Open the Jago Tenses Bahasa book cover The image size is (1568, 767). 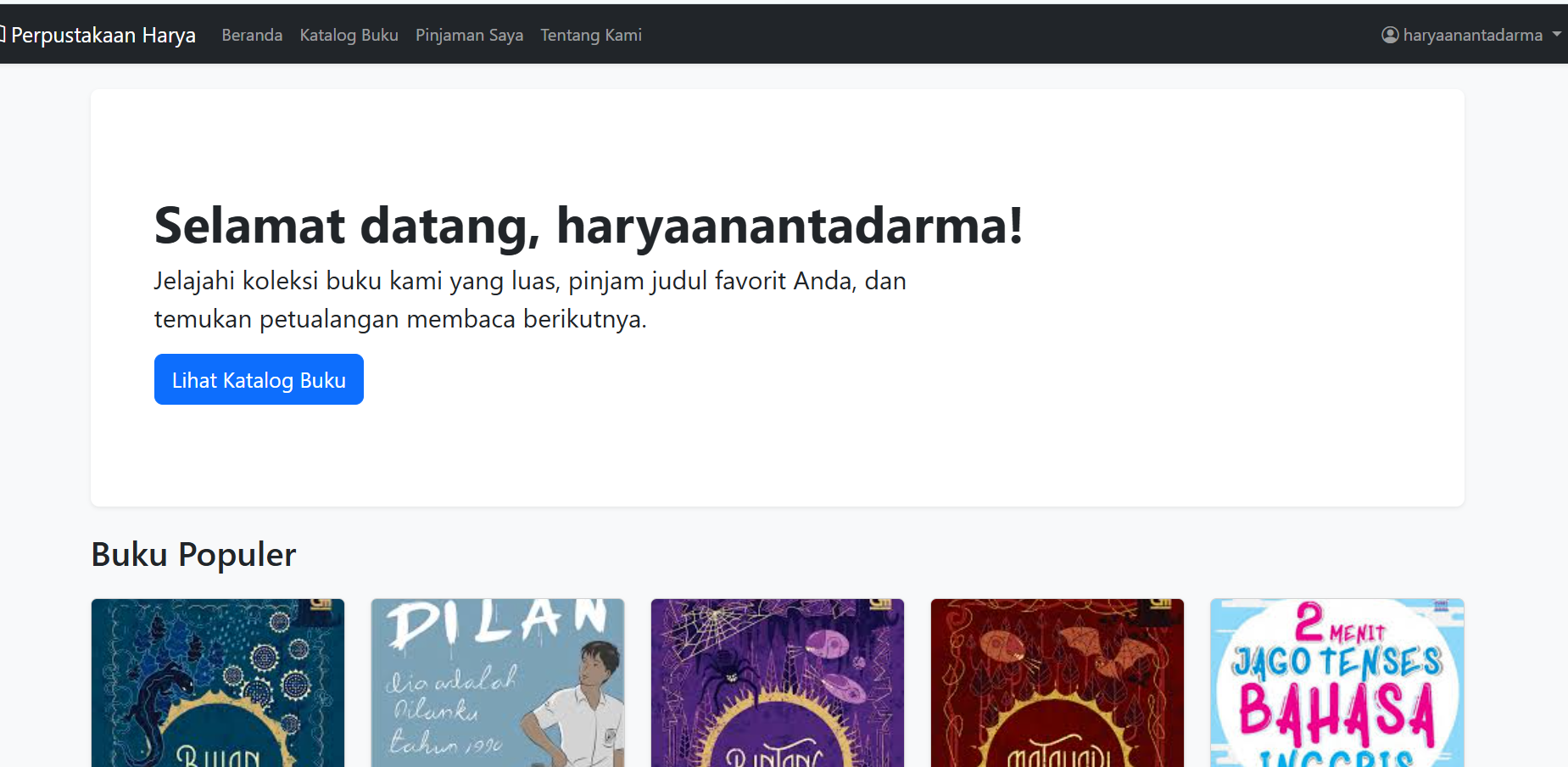1337,683
